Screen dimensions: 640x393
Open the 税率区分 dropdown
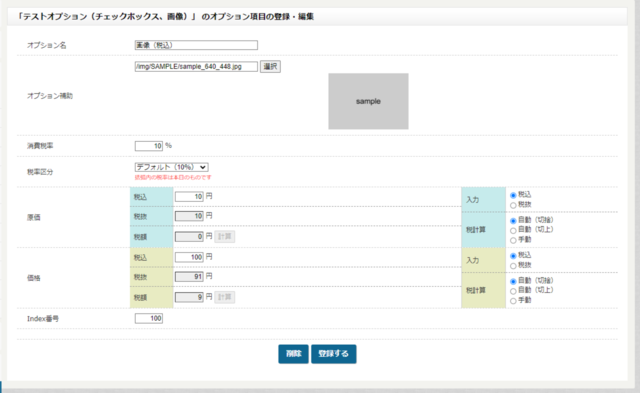(171, 167)
